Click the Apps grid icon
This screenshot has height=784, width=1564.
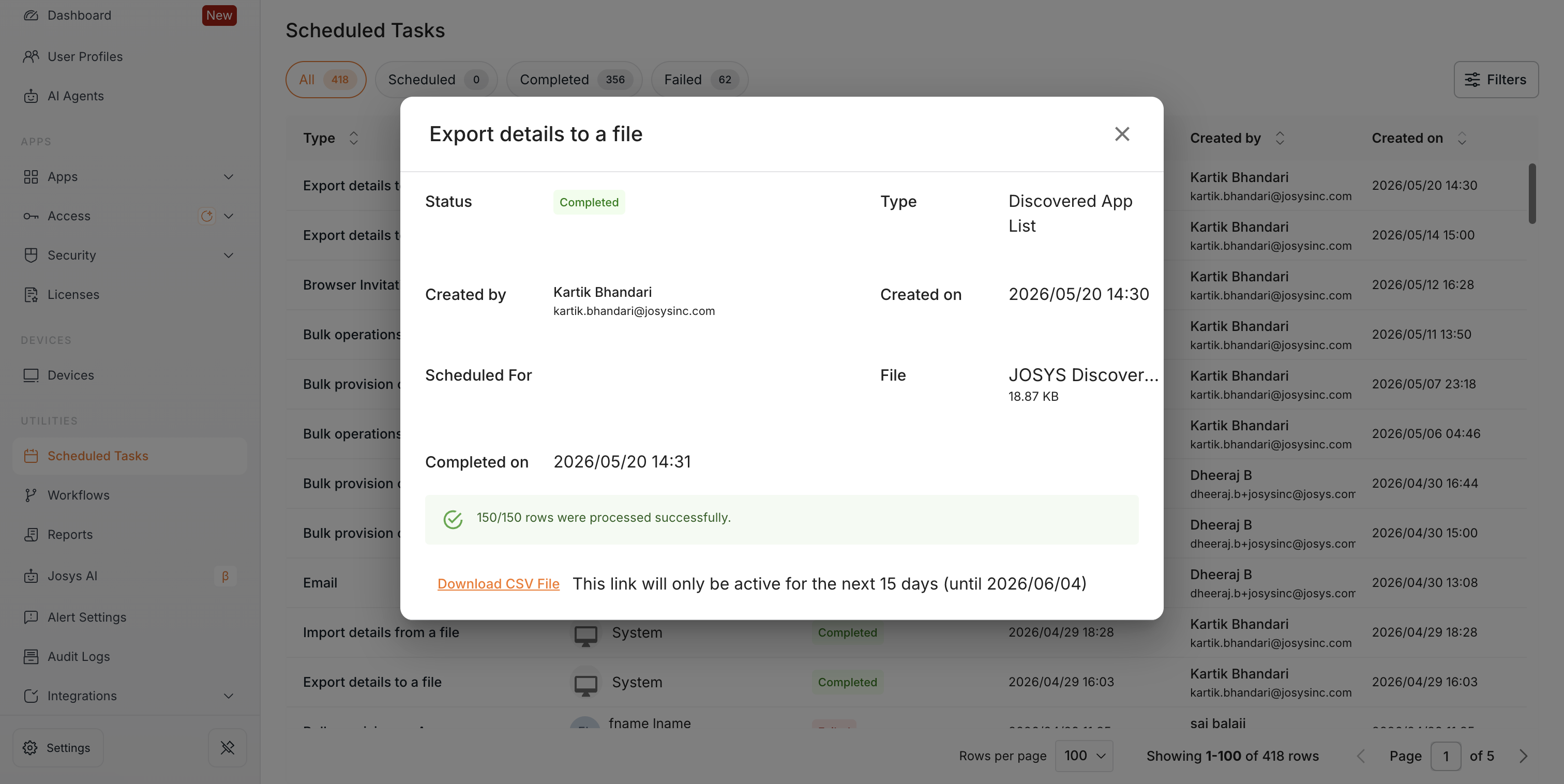coord(31,177)
